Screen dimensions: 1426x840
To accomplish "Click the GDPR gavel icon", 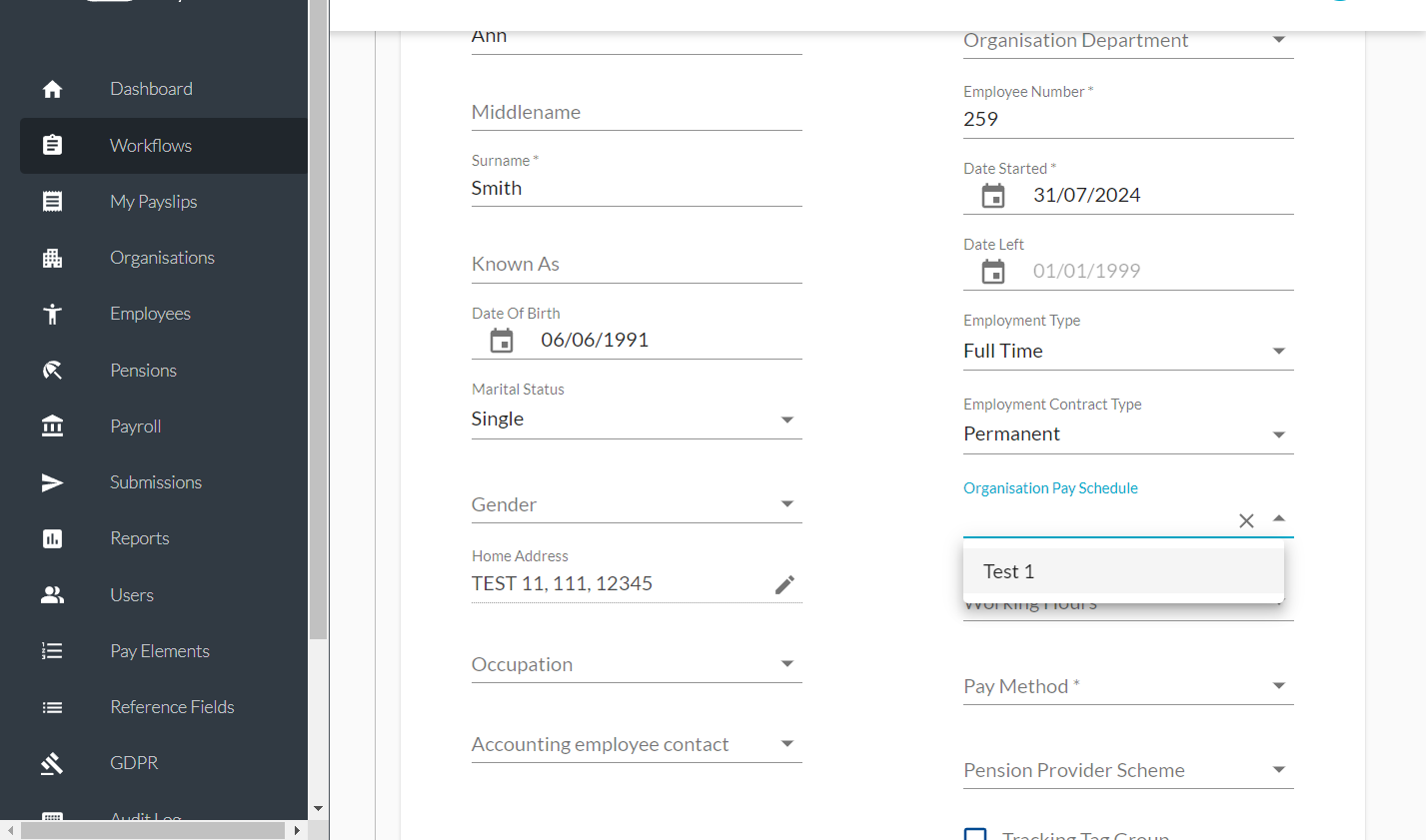I will click(53, 763).
